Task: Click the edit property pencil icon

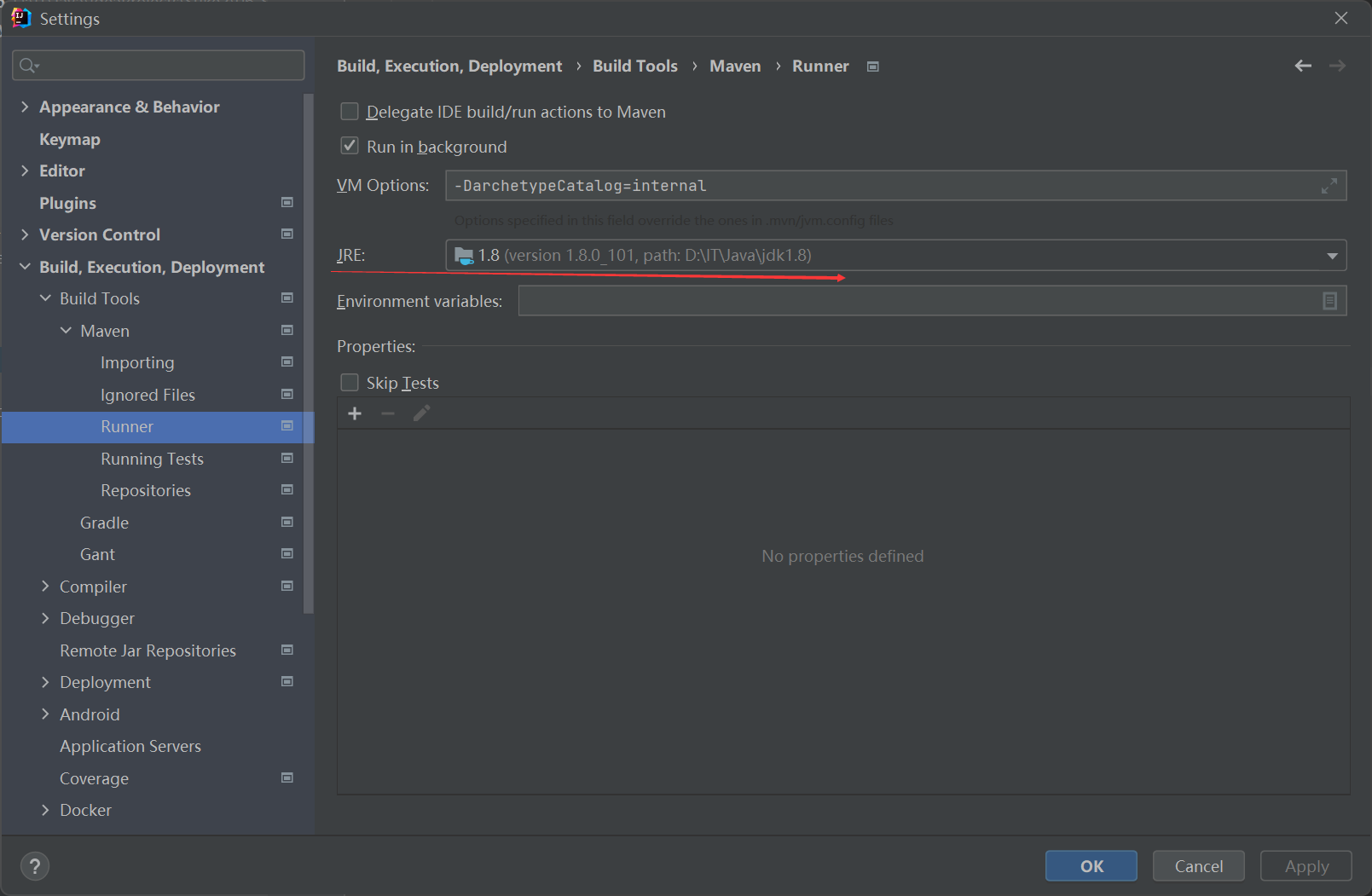Action: click(x=421, y=413)
